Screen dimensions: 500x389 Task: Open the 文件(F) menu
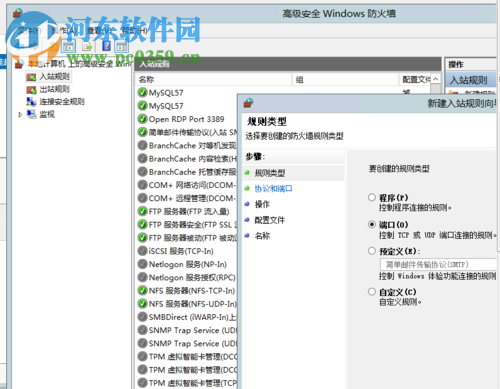(x=29, y=31)
